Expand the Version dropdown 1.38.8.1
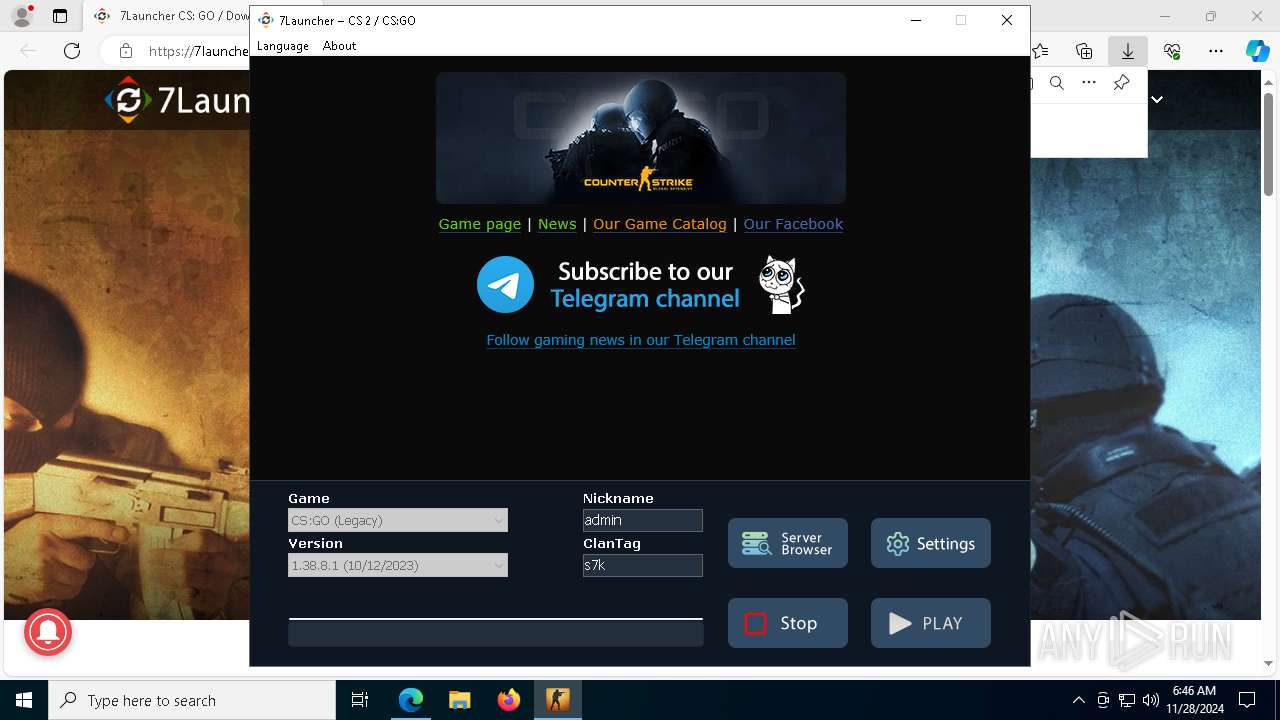The height and width of the screenshot is (720, 1280). [398, 565]
